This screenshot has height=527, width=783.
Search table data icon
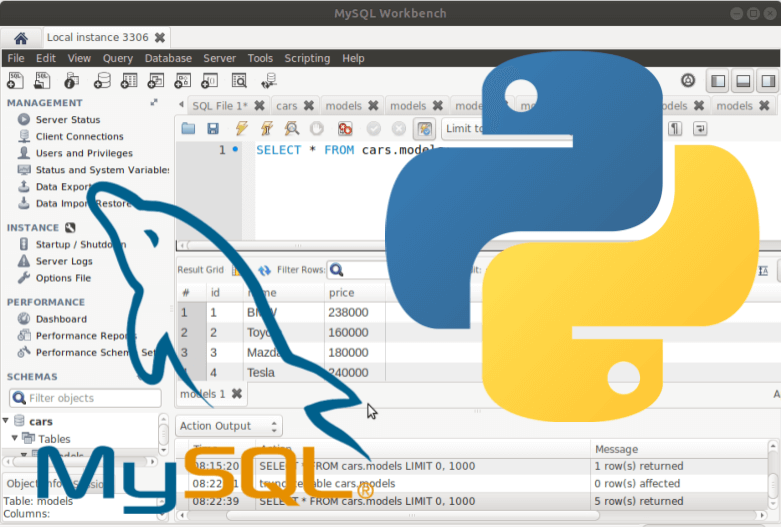(x=239, y=80)
